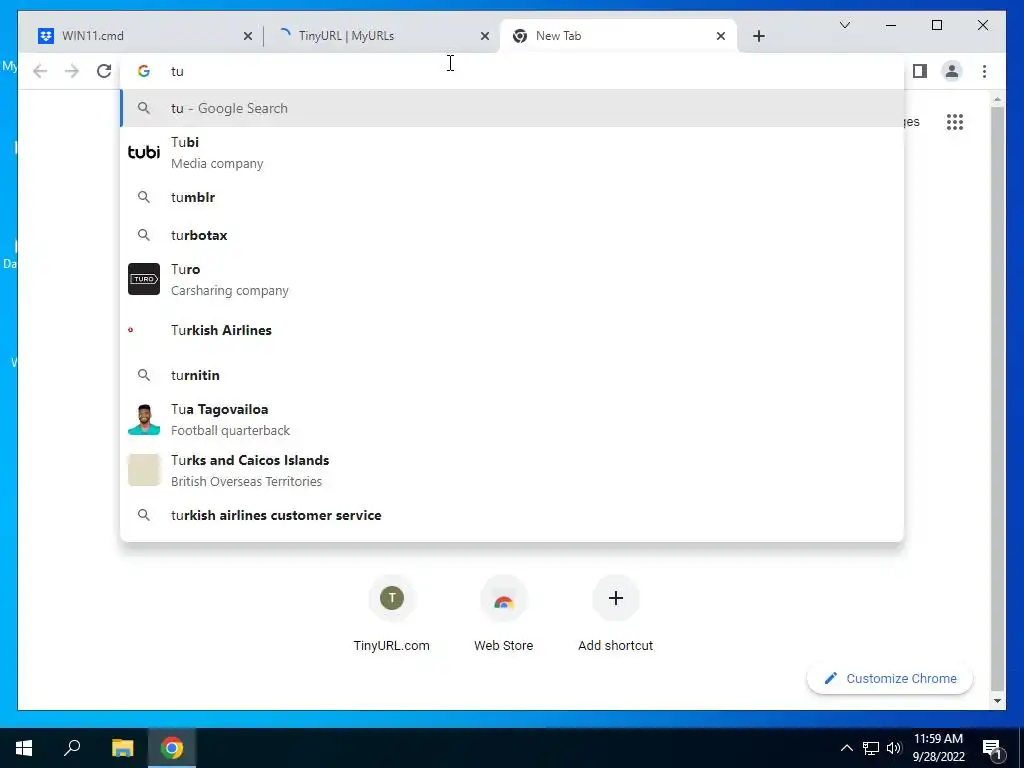Click the page vertical scrollbar
The width and height of the screenshot is (1024, 768).
pos(997,398)
